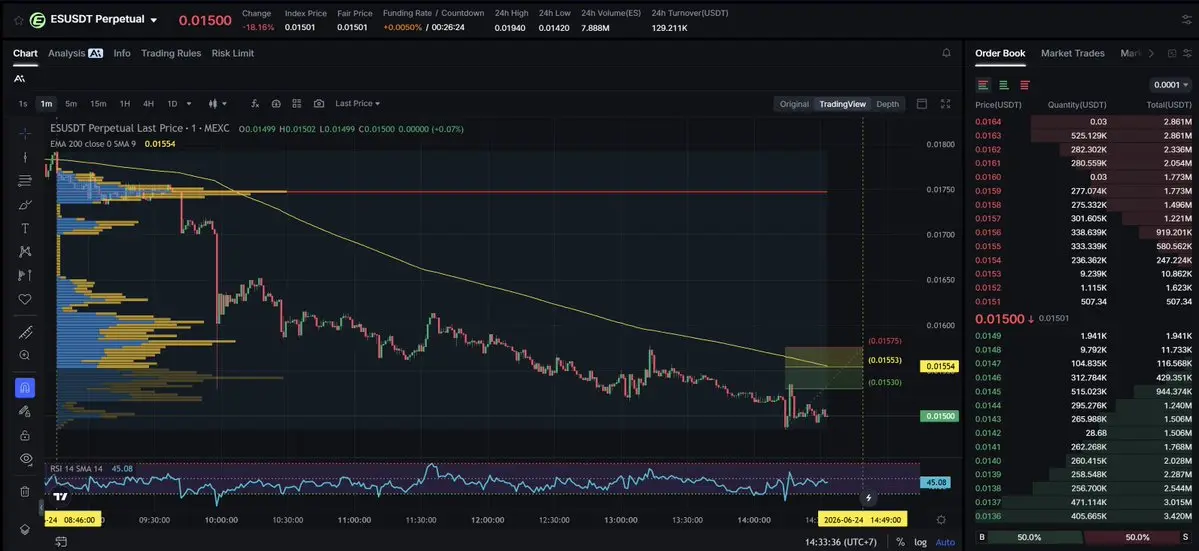Select the 1H timeframe
Viewport: 1199px width, 551px height.
pos(125,104)
